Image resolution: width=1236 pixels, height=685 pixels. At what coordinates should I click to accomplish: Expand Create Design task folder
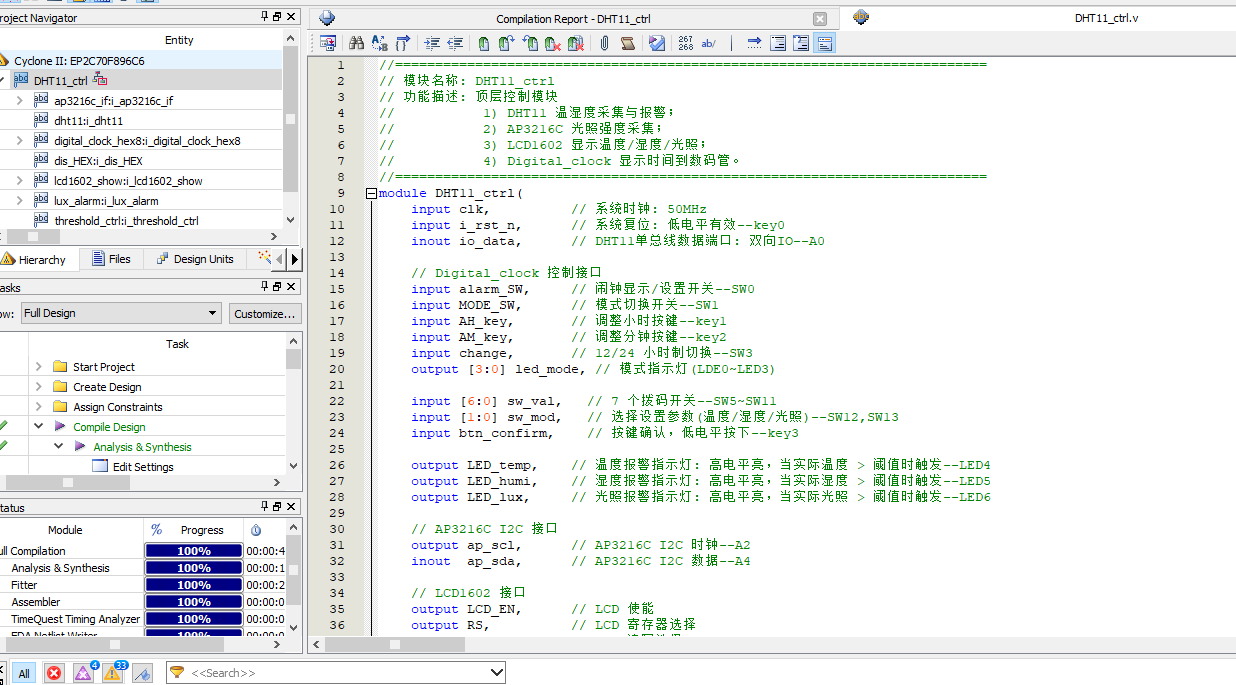[x=38, y=387]
